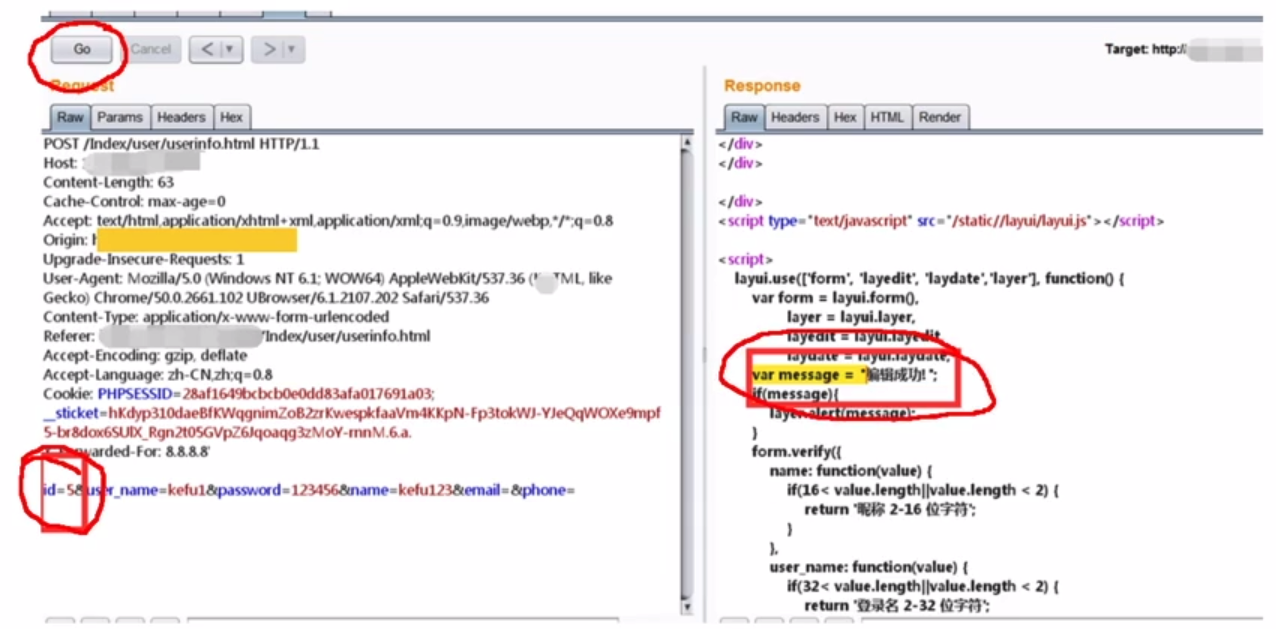Open history dropdown beside the > button

pos(294,49)
